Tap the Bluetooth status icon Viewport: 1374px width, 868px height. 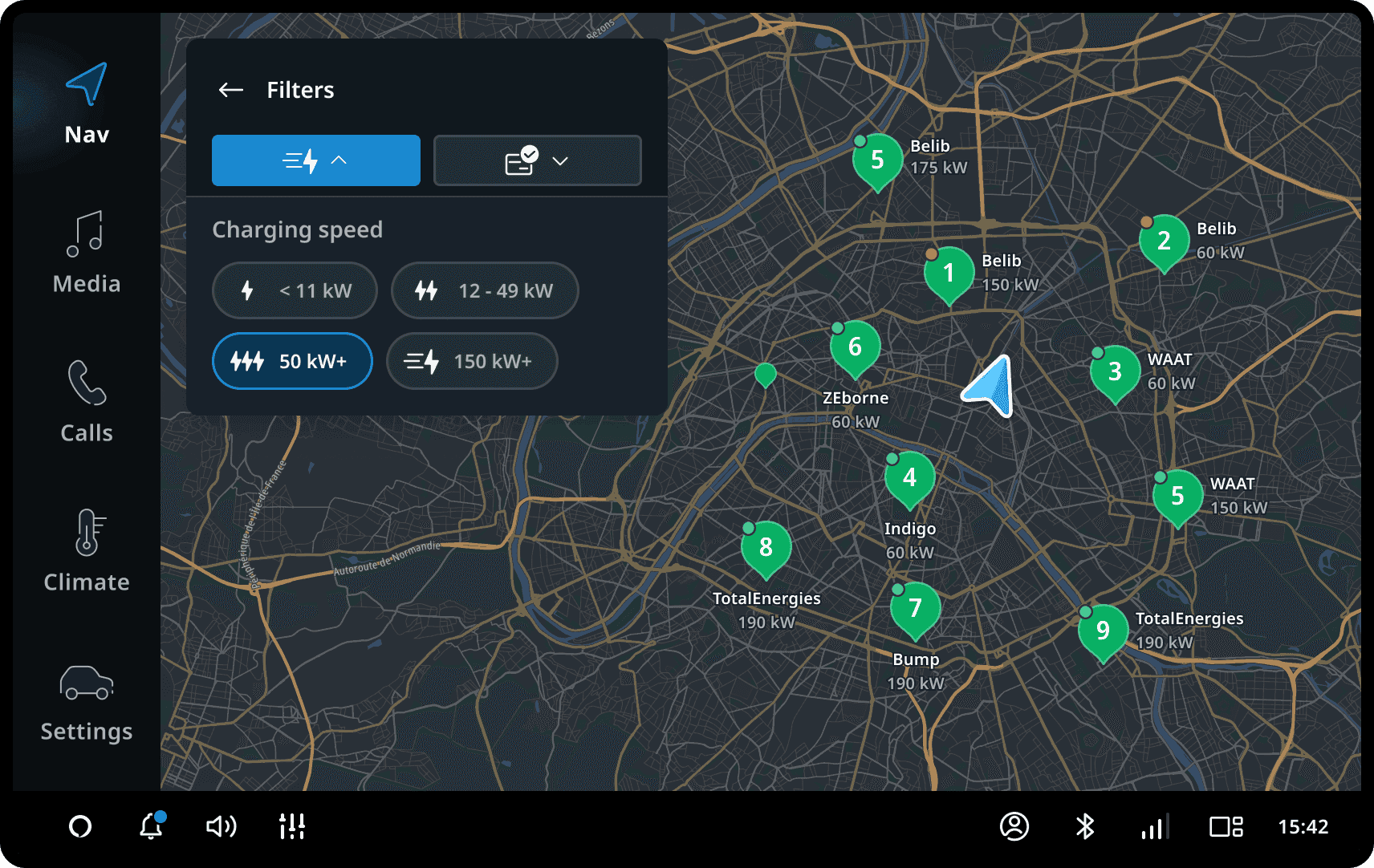pyautogui.click(x=1084, y=826)
